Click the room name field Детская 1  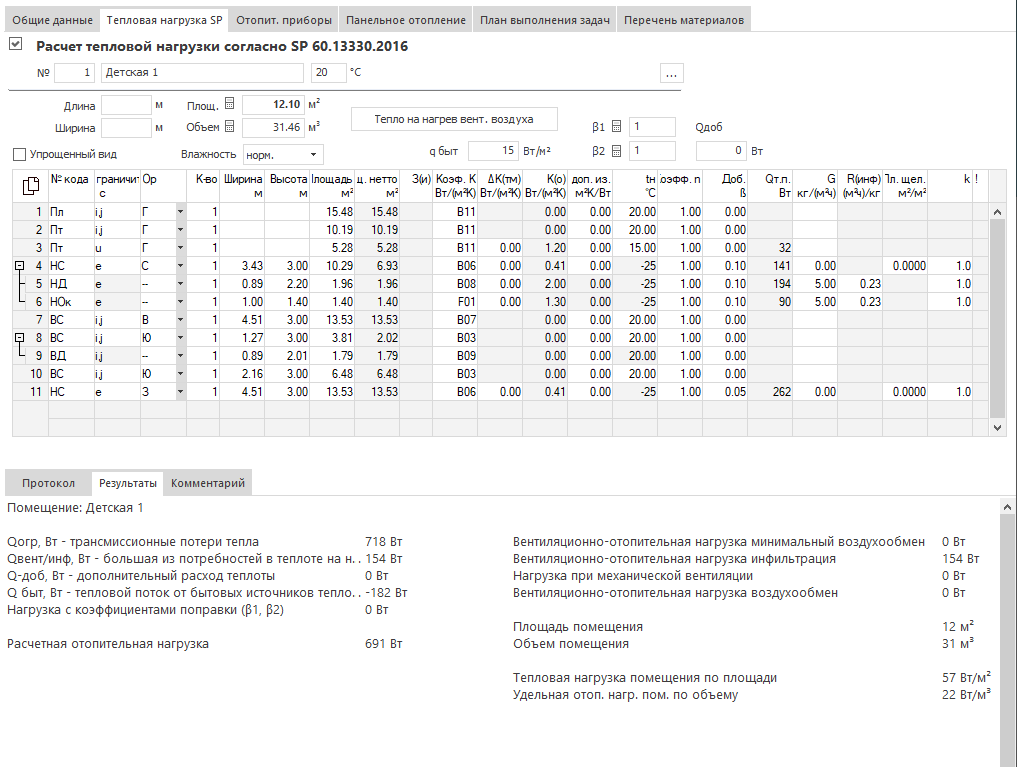pos(202,73)
